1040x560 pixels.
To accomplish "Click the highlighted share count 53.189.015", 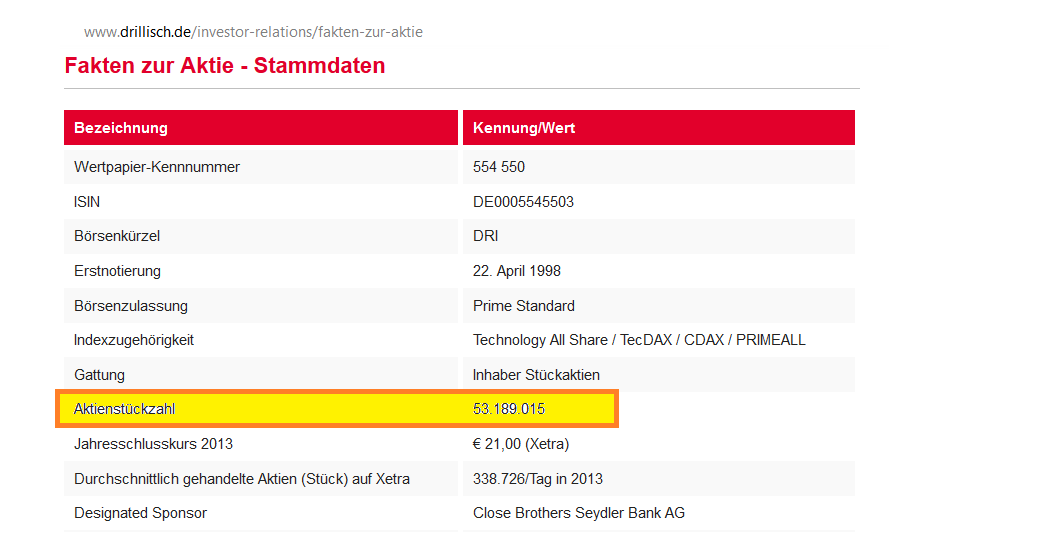I will tap(509, 409).
